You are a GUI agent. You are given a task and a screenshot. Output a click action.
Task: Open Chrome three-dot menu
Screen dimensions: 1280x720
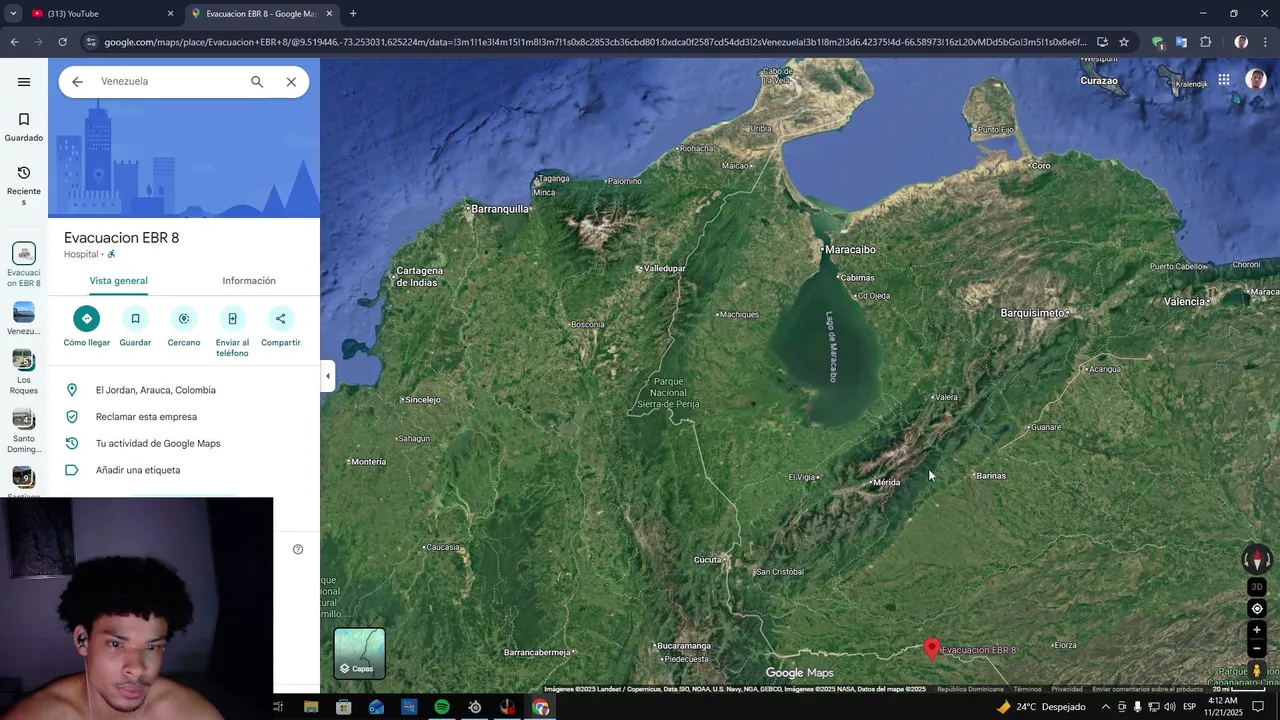[1266, 42]
